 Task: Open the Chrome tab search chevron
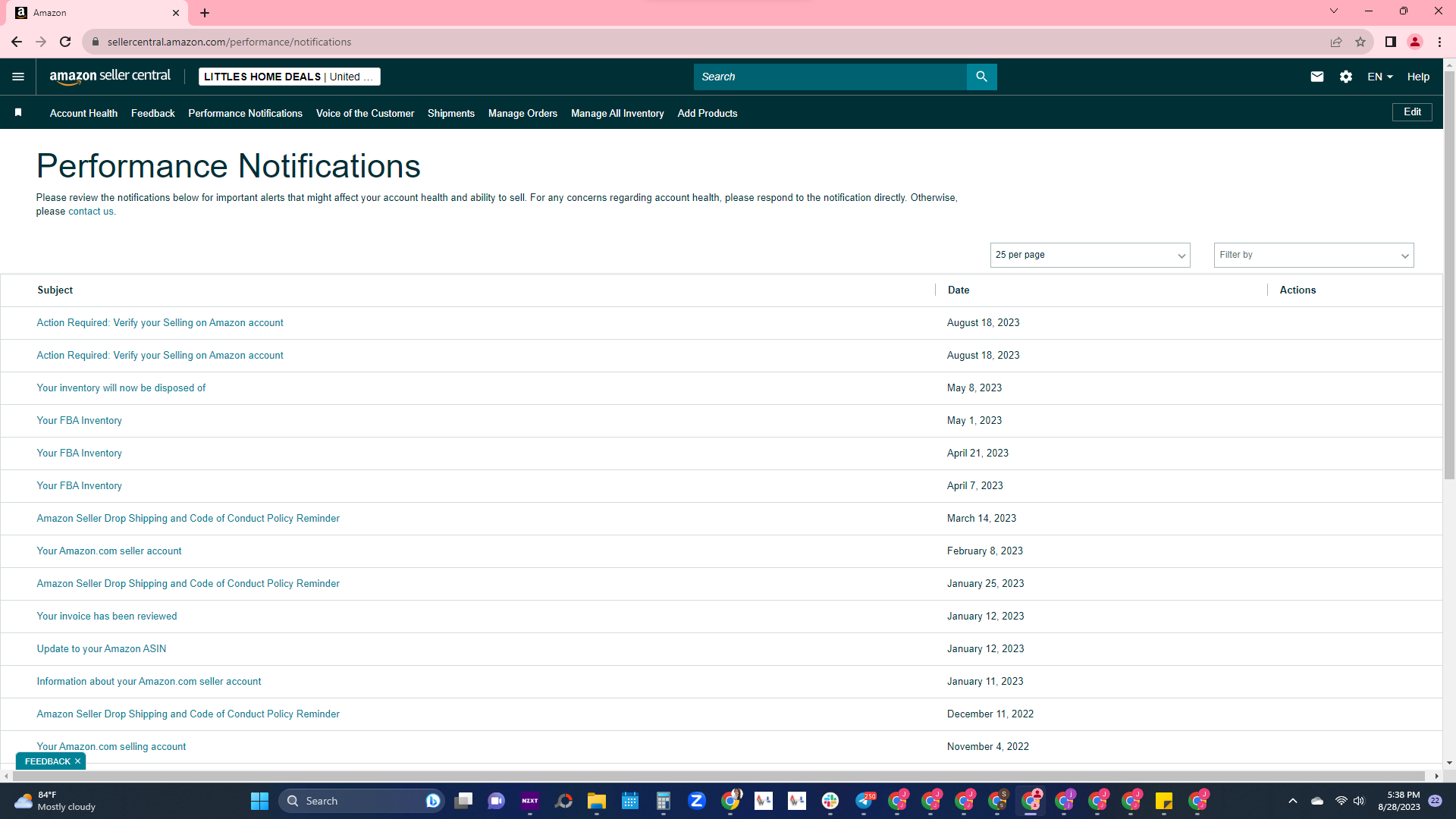tap(1334, 11)
